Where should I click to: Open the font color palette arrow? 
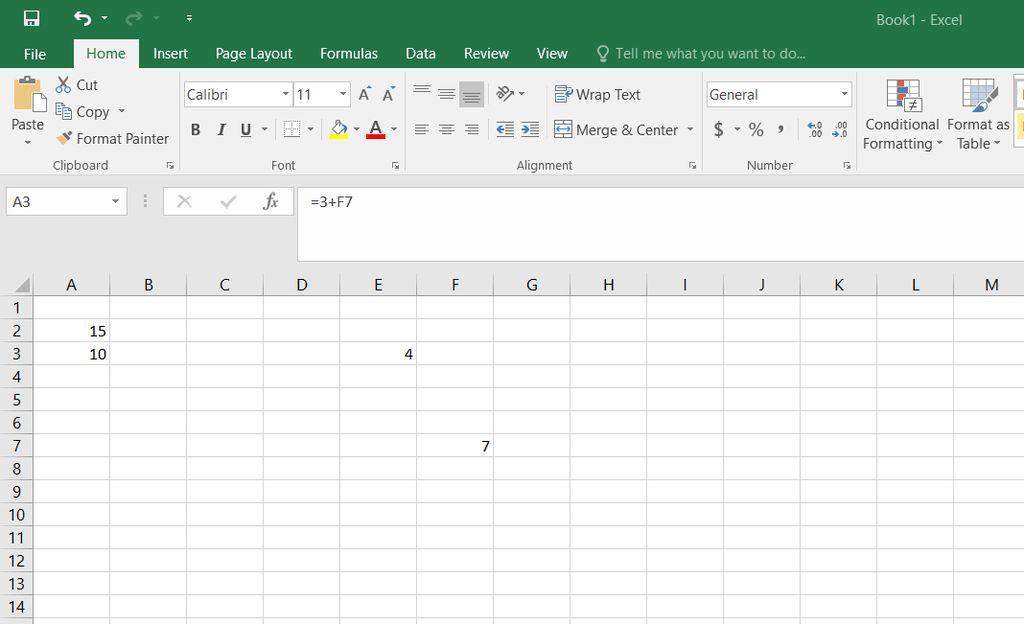pos(394,129)
